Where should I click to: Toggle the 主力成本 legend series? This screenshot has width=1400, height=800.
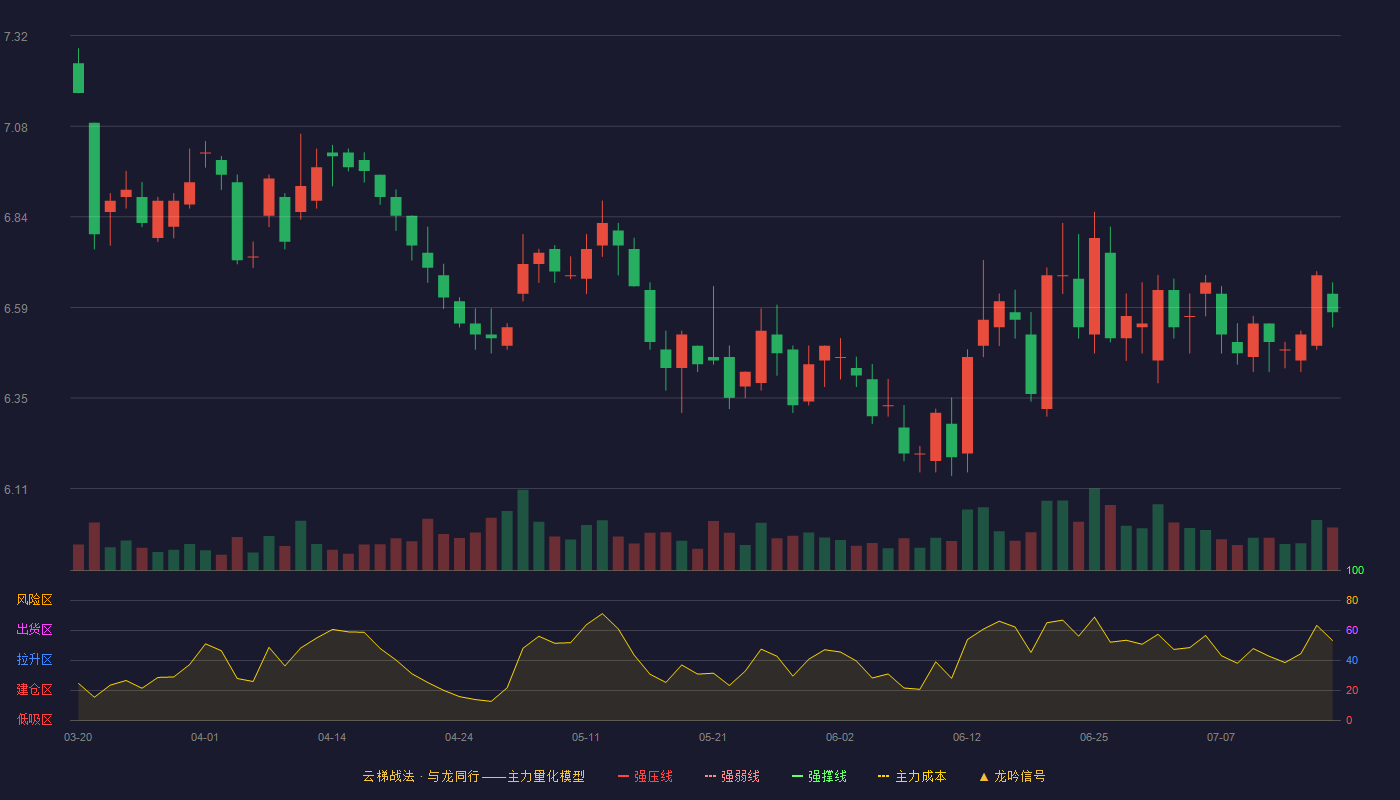pyautogui.click(x=912, y=776)
